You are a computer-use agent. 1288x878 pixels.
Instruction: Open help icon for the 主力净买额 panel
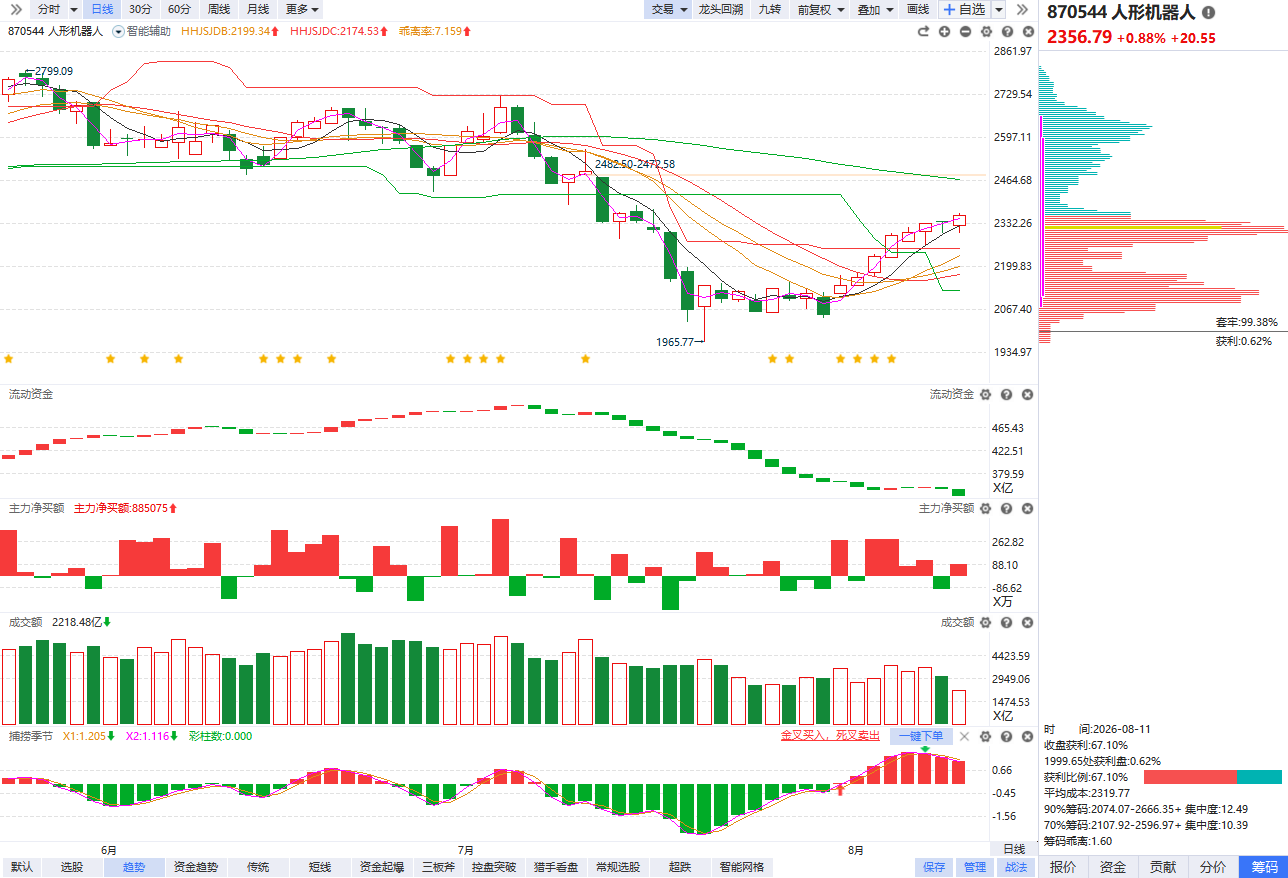[x=1006, y=509]
